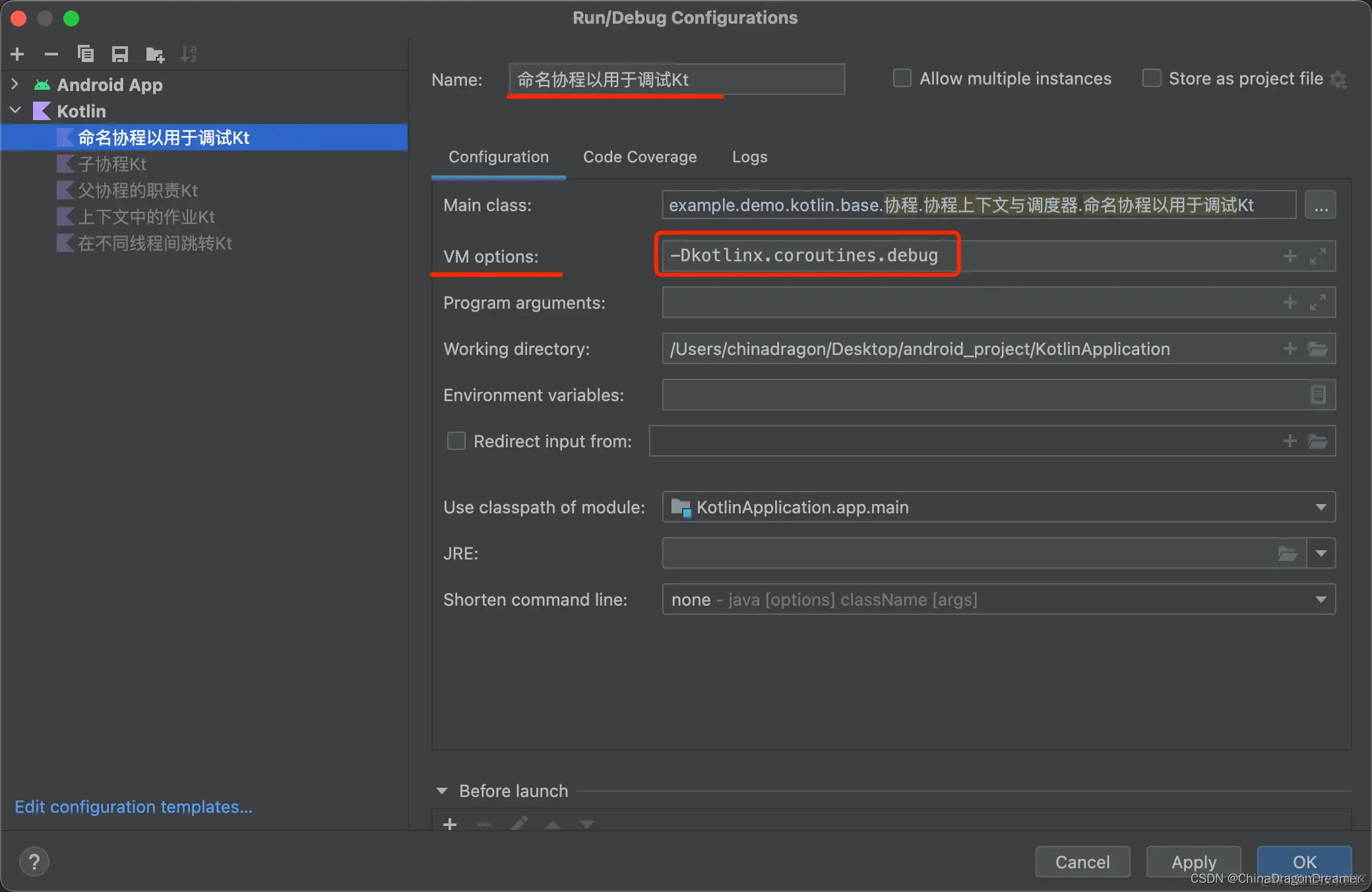This screenshot has height=892, width=1372.
Task: Expand the VM options field editor
Action: pyautogui.click(x=1318, y=256)
